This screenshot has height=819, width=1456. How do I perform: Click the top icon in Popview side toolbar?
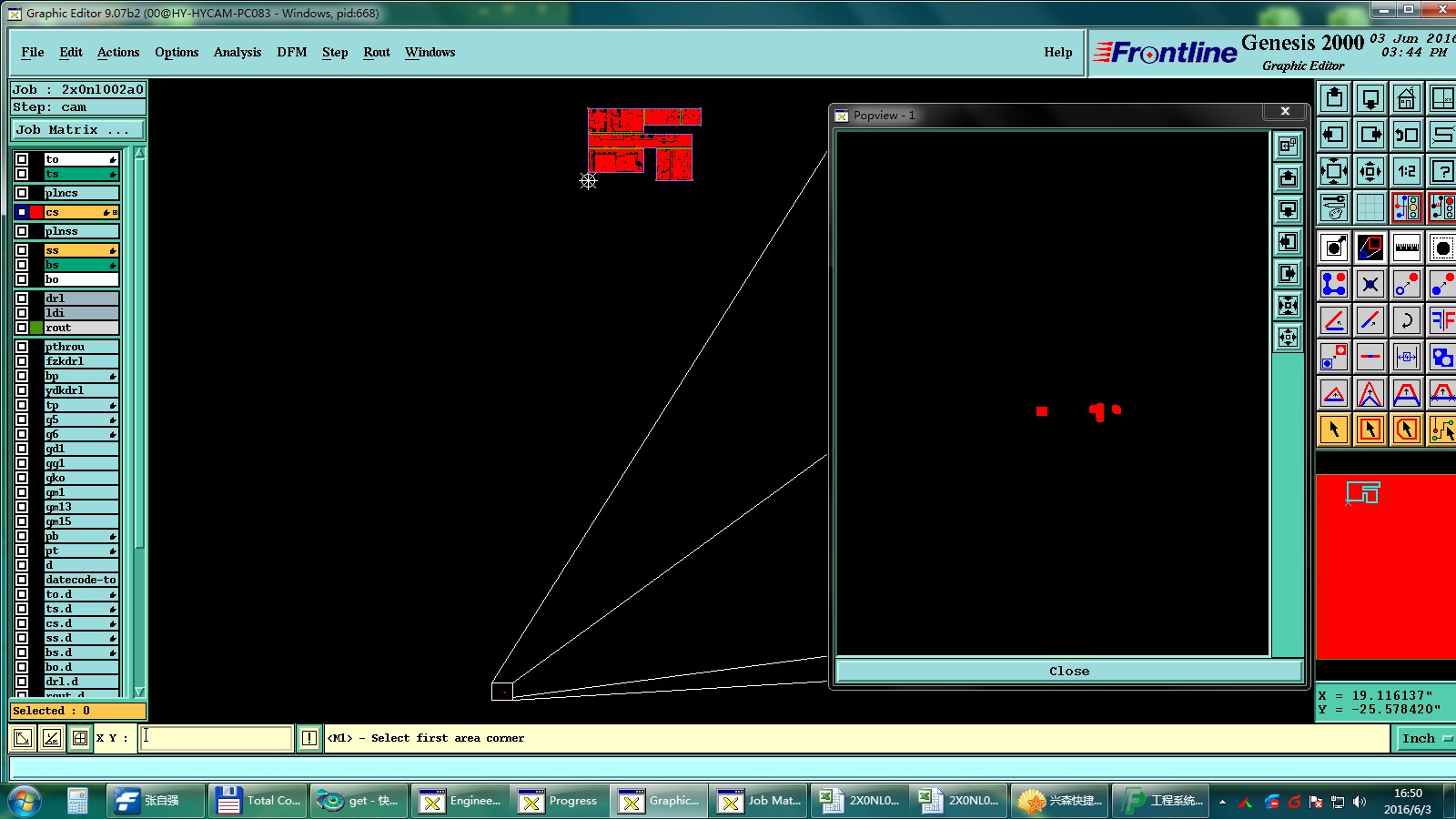click(x=1288, y=146)
